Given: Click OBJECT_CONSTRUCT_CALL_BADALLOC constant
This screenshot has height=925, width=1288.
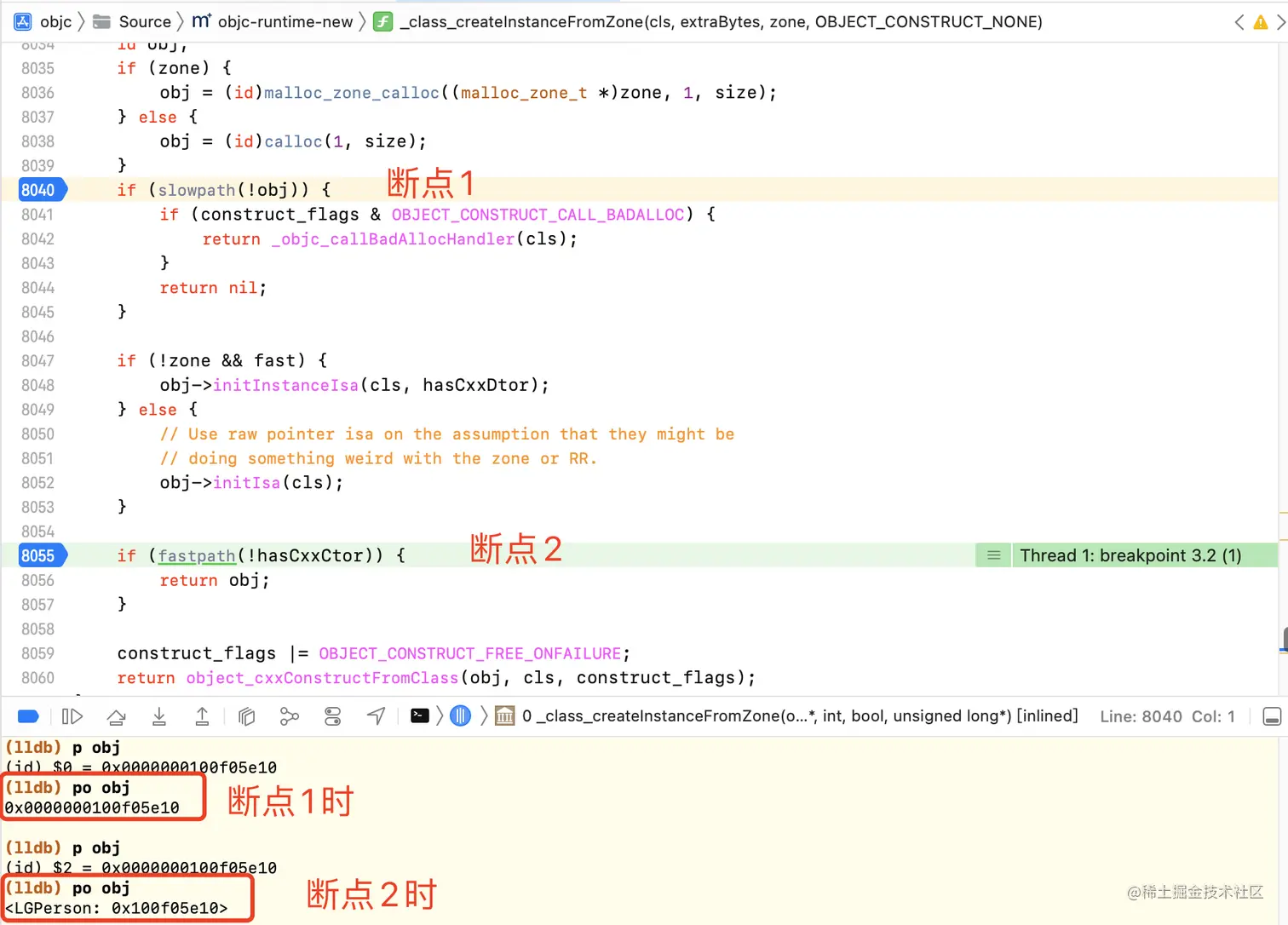Looking at the screenshot, I should click(538, 215).
